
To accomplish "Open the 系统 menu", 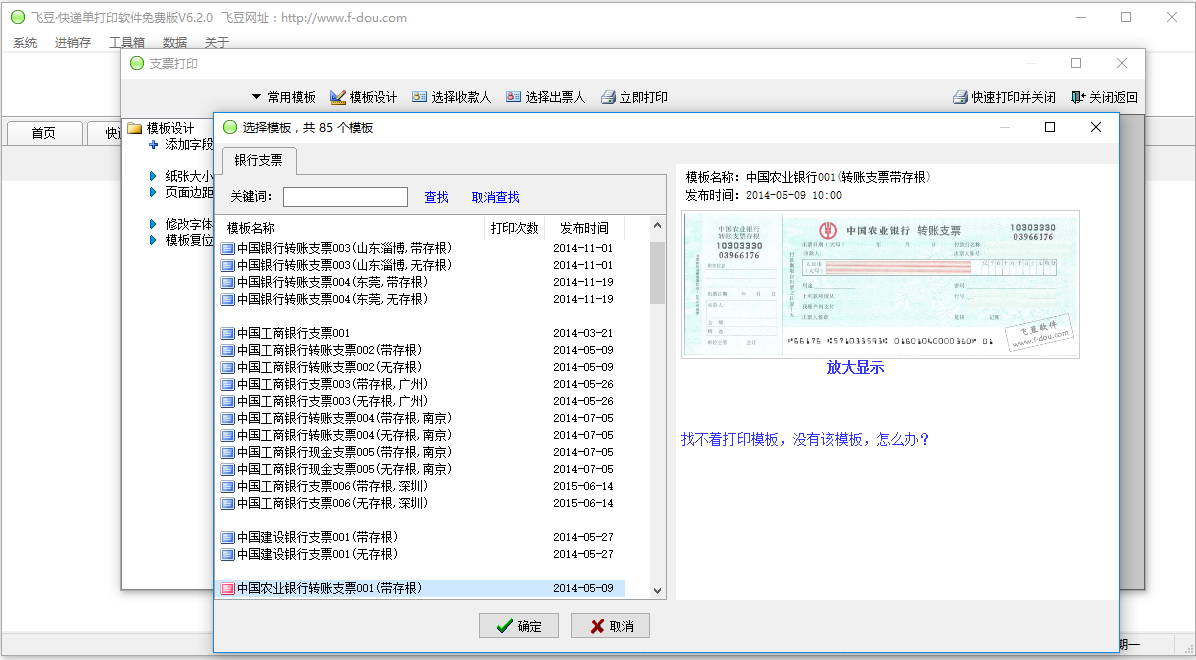I will coord(25,43).
